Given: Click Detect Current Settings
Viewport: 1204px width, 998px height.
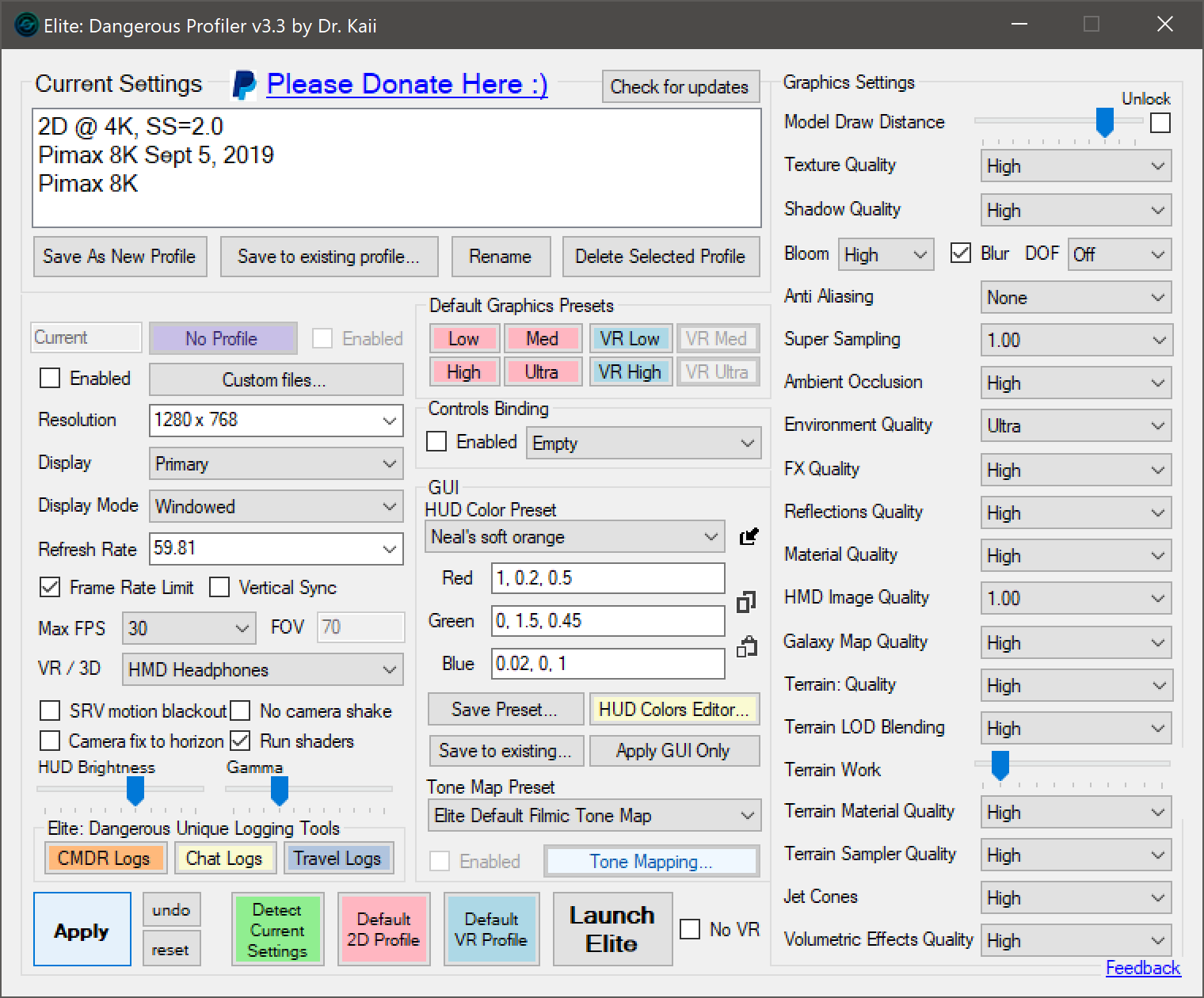Looking at the screenshot, I should click(x=277, y=930).
